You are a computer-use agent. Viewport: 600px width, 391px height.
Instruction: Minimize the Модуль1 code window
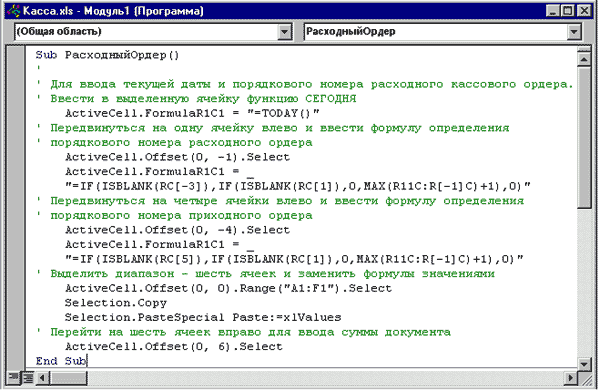pyautogui.click(x=553, y=11)
